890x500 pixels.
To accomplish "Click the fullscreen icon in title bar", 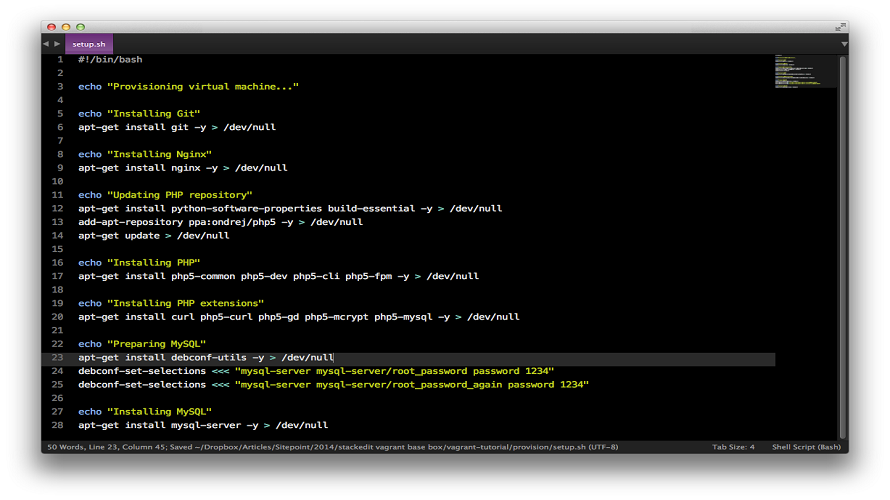I will coord(841,27).
